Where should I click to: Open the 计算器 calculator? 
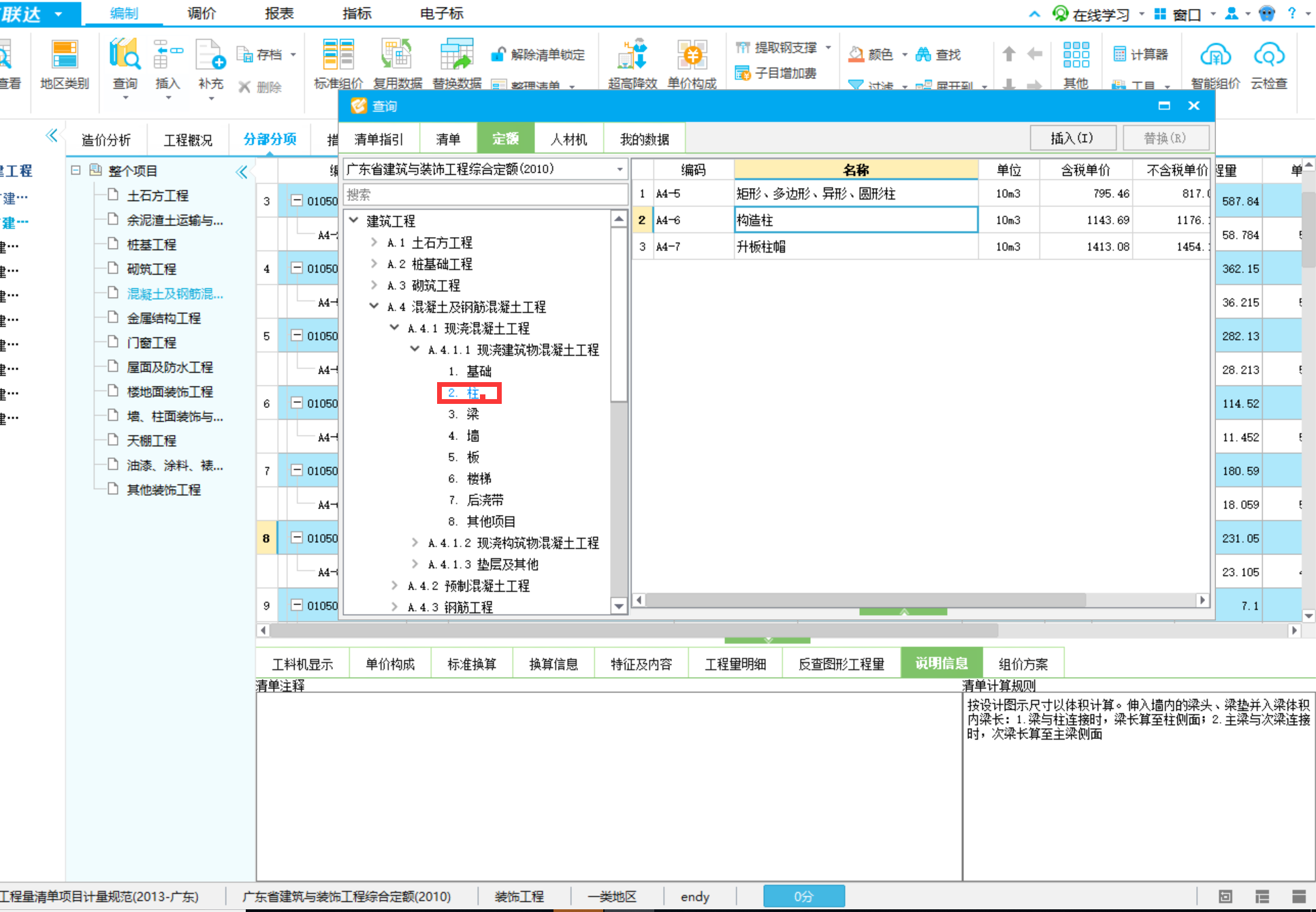pos(1141,54)
